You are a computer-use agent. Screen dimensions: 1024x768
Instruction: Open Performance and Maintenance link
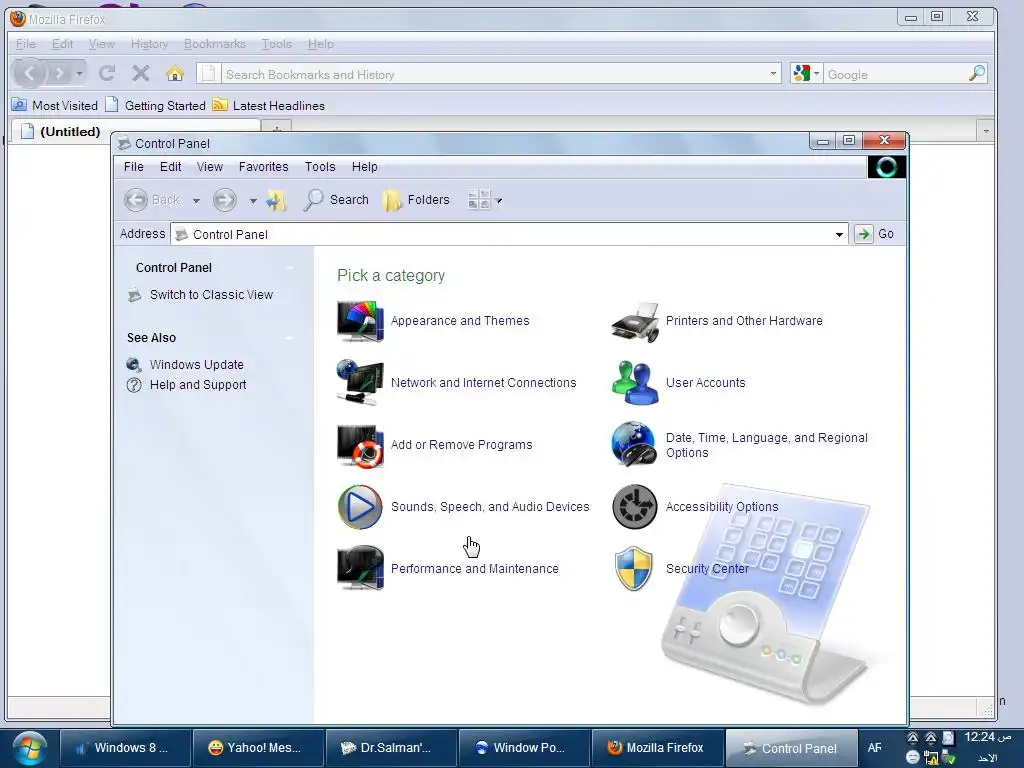point(475,568)
